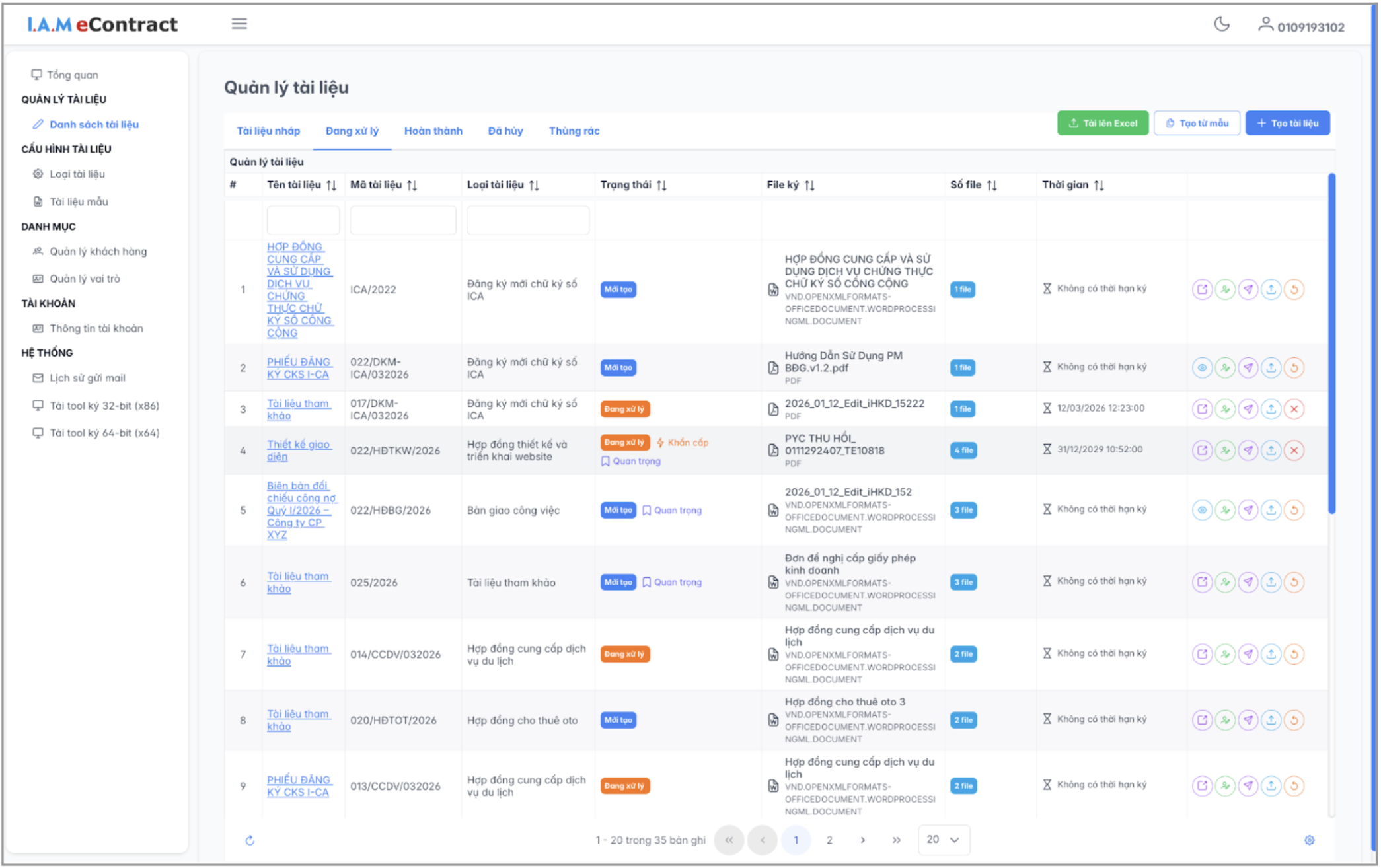Click the Mã tài liệu filter input
This screenshot has height=868, width=1381.
[402, 220]
